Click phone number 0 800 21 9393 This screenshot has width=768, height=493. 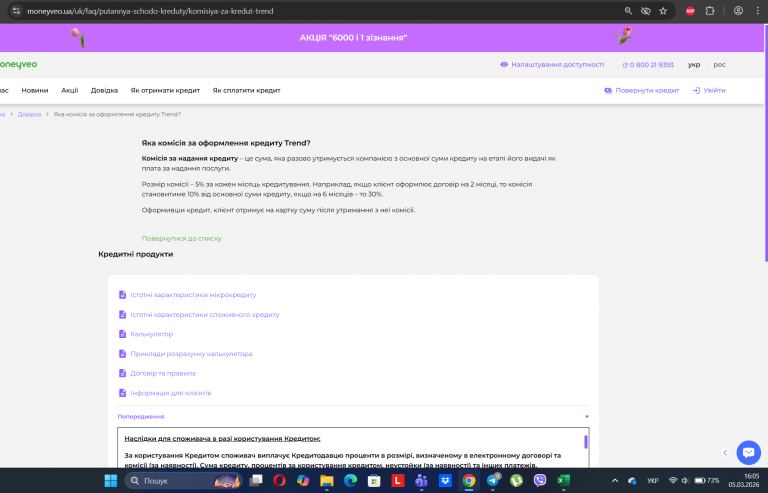tap(648, 65)
